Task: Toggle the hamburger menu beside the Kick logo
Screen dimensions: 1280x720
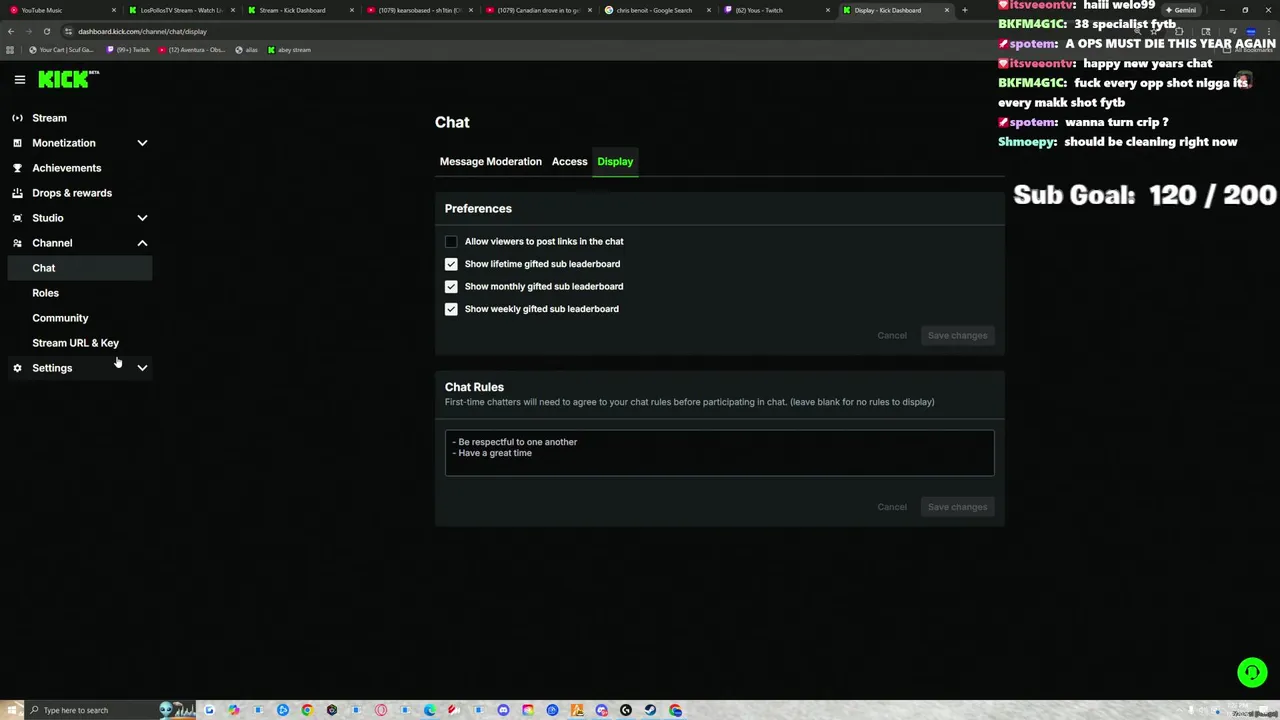Action: 19,79
